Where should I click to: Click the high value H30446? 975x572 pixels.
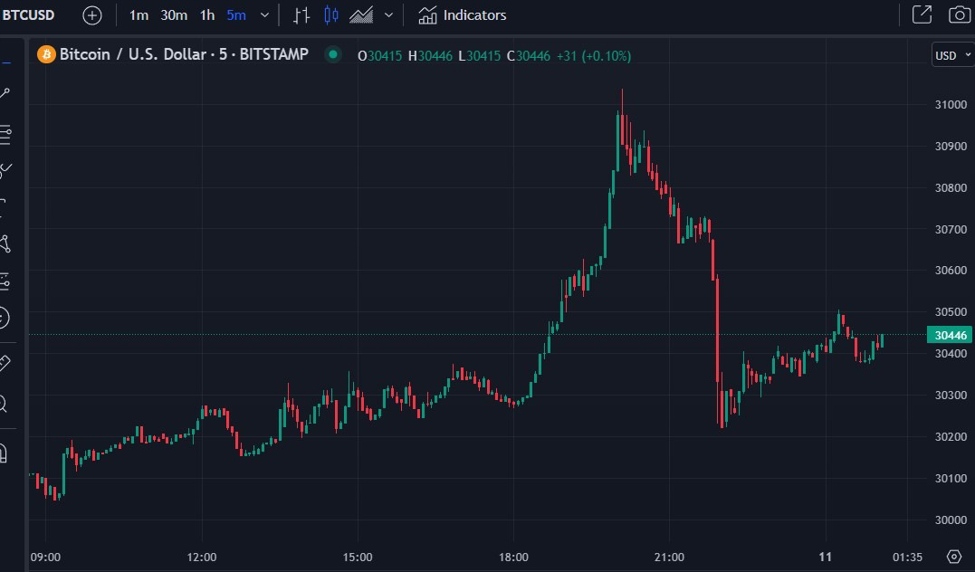click(x=430, y=56)
